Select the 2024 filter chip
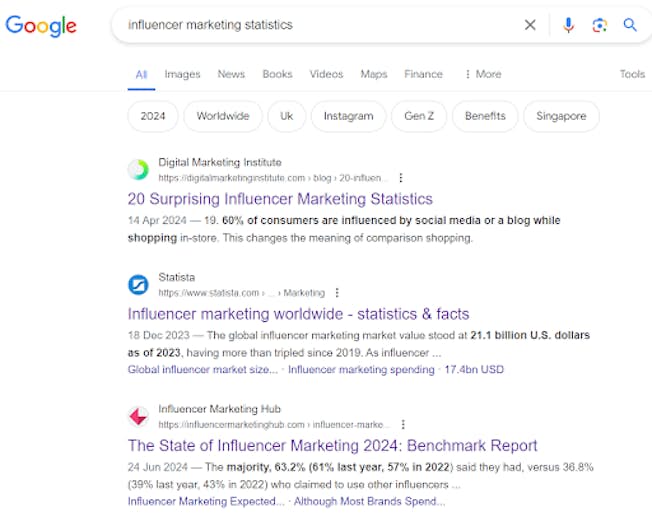 point(153,116)
